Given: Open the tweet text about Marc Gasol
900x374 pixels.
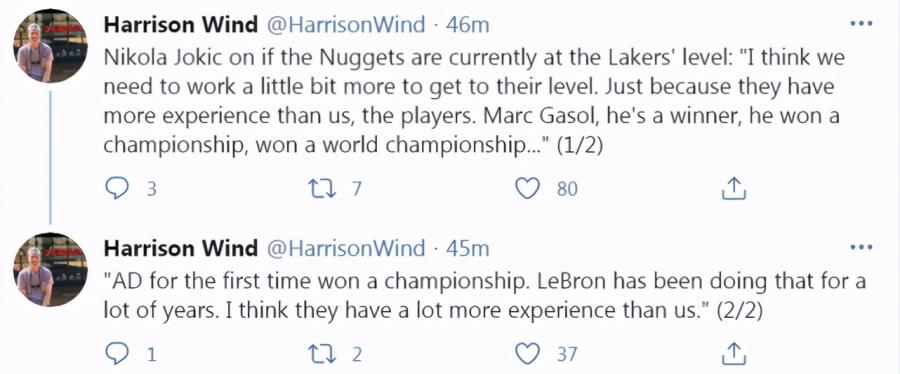Looking at the screenshot, I should point(474,102).
